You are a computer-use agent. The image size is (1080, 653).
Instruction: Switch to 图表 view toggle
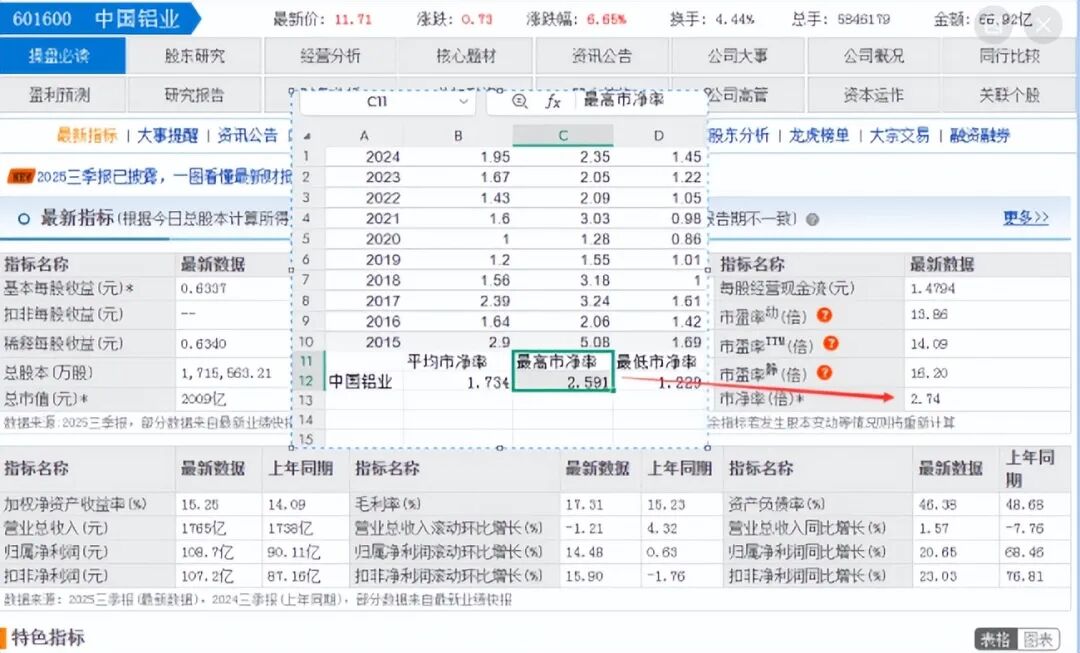(x=1039, y=639)
